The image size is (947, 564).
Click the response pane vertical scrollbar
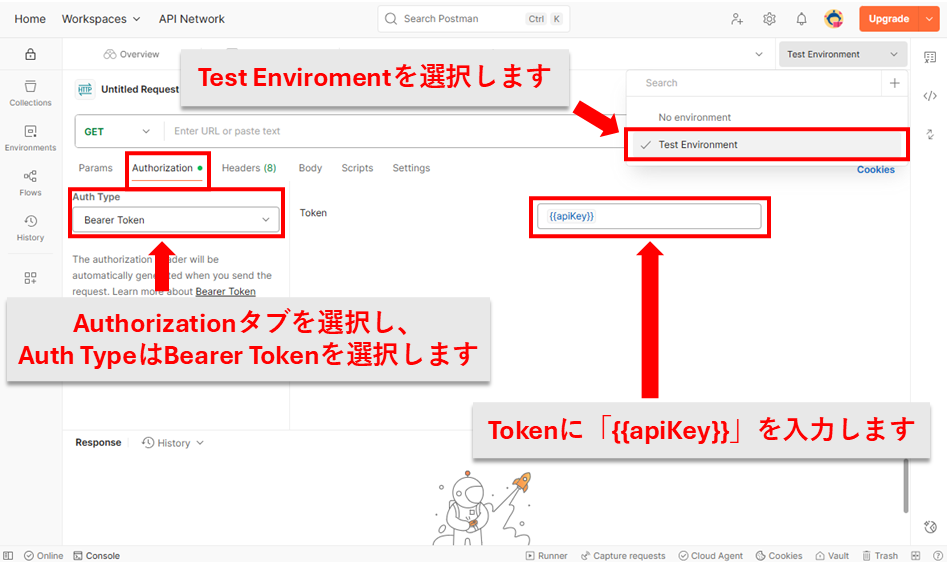(905, 485)
